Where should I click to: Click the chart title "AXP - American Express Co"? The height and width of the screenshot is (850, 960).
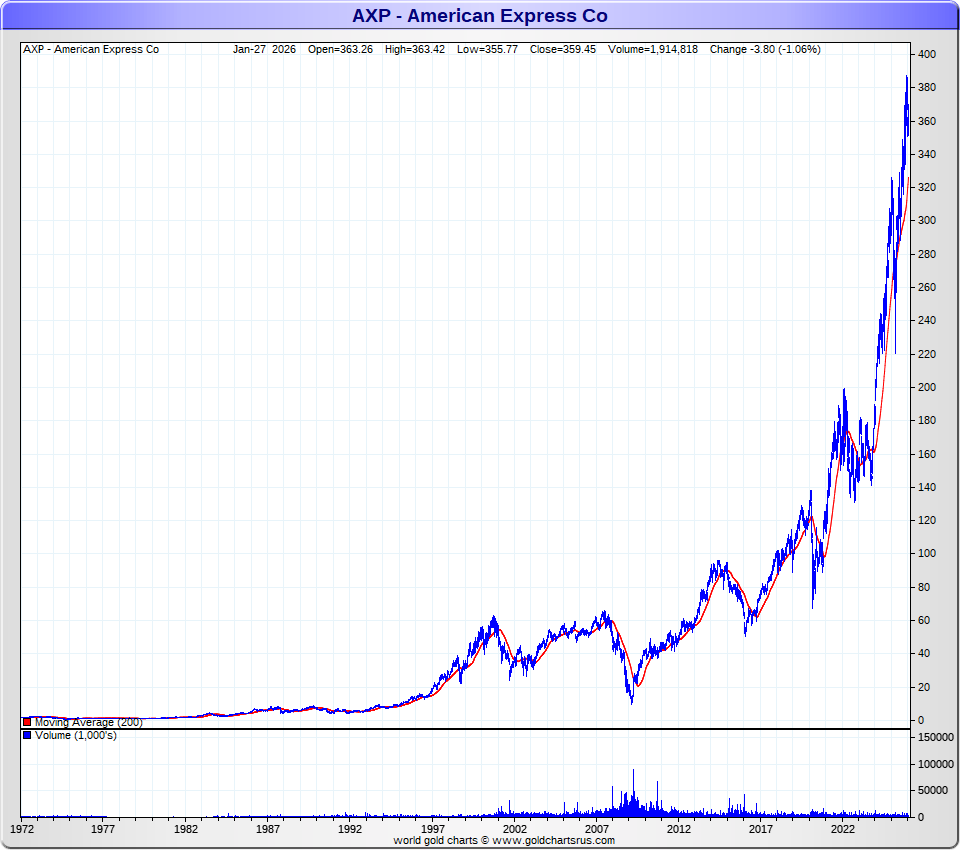click(479, 15)
